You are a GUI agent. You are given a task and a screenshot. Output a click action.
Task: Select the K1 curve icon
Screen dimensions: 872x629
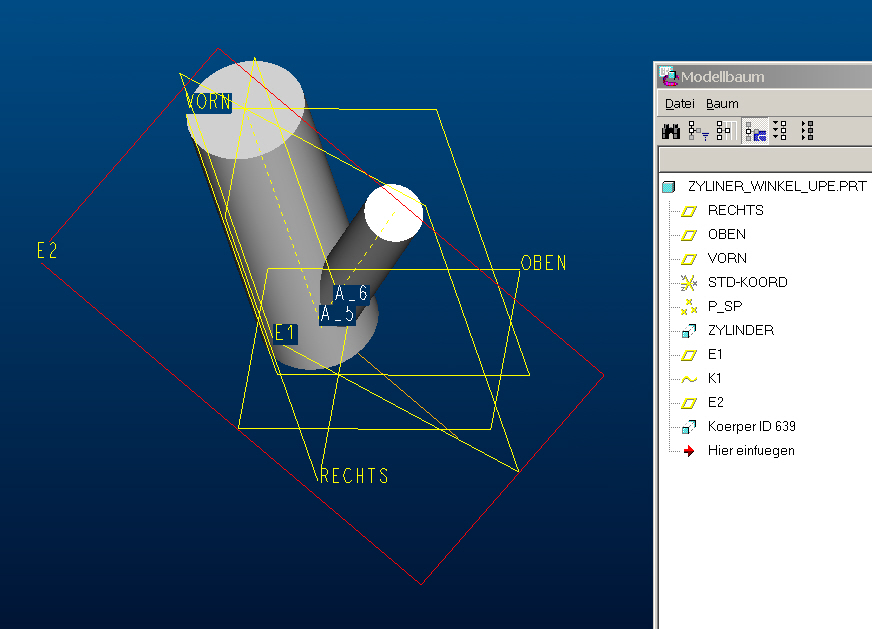[689, 379]
